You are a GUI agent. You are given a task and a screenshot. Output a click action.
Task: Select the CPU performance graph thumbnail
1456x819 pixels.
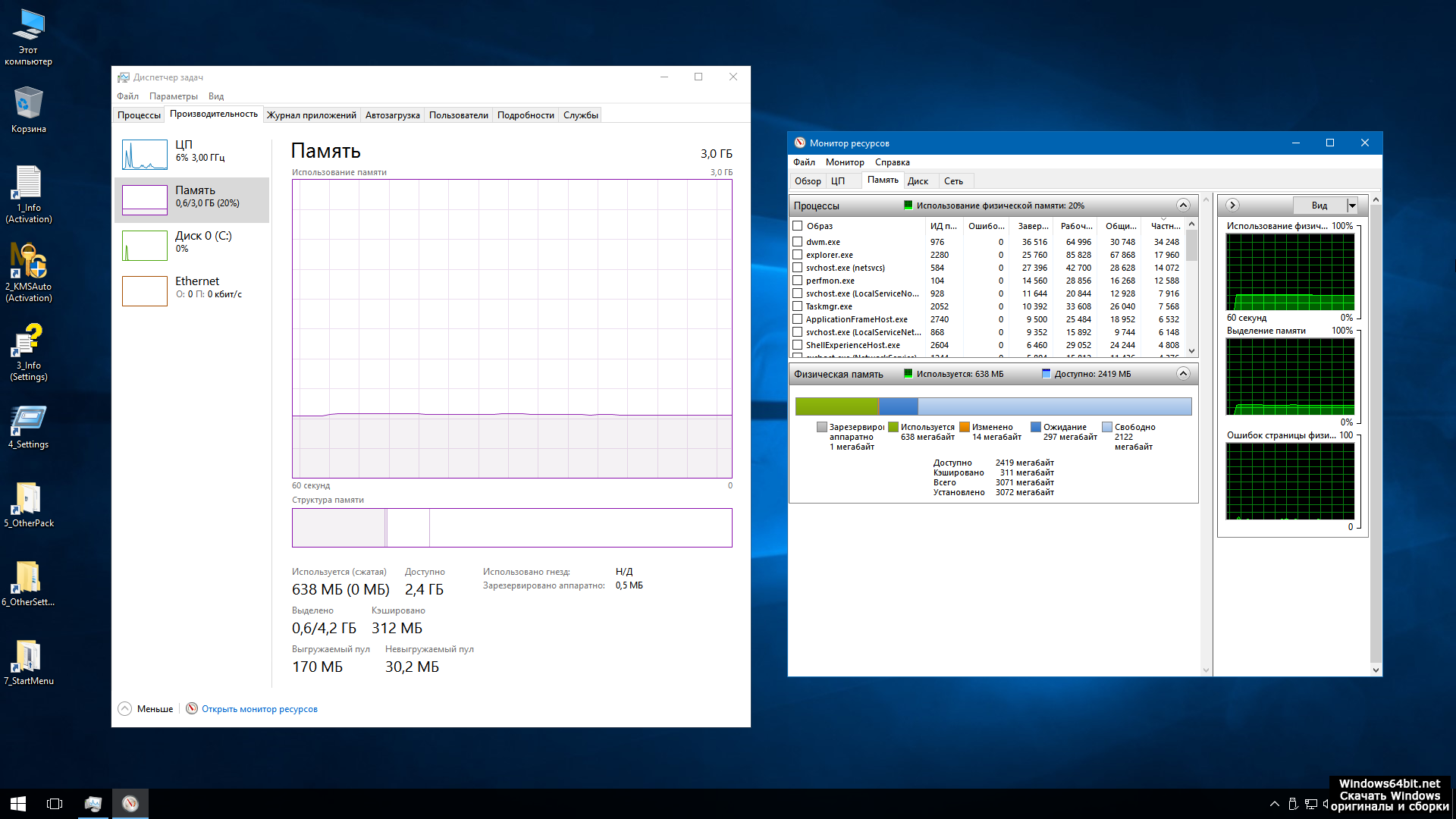click(145, 155)
